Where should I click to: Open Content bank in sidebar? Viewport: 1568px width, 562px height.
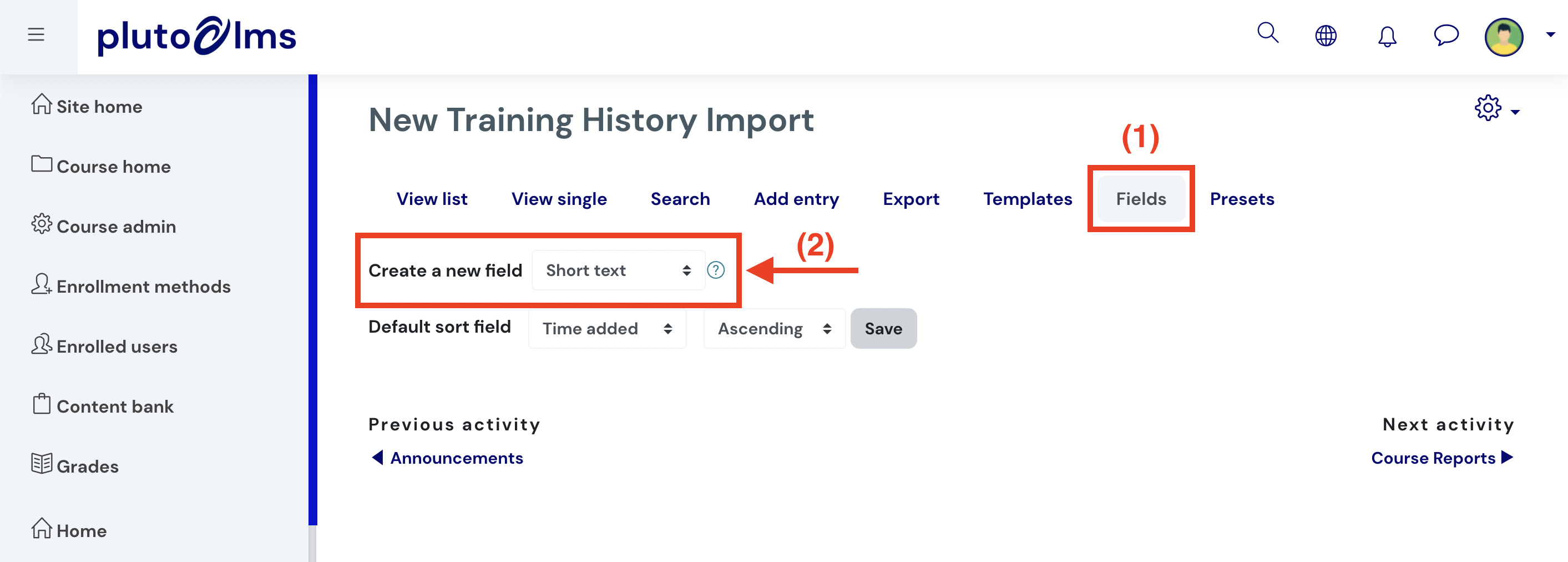(x=102, y=405)
